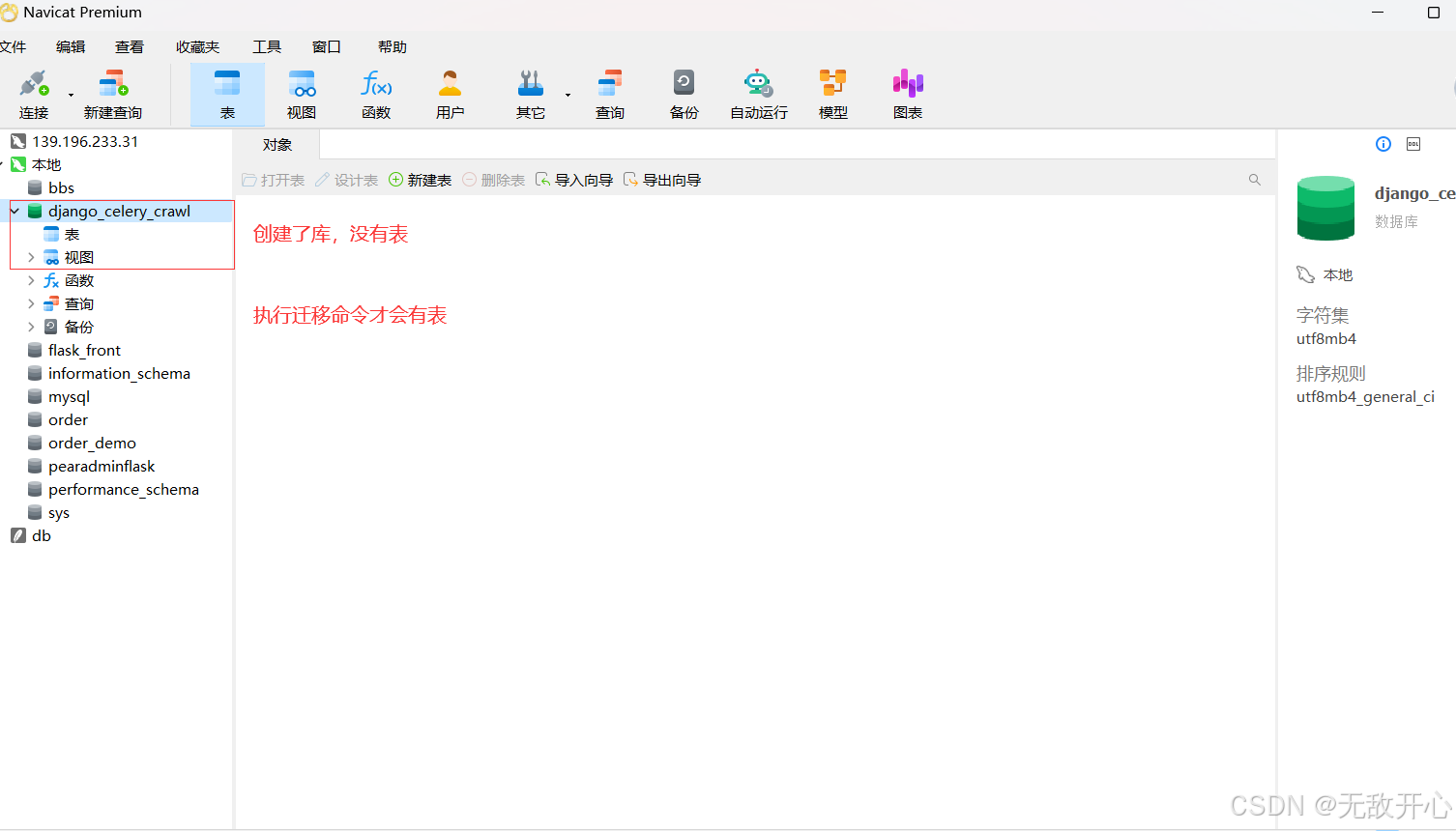
Task: Open the 文件 menu
Action: (x=13, y=46)
